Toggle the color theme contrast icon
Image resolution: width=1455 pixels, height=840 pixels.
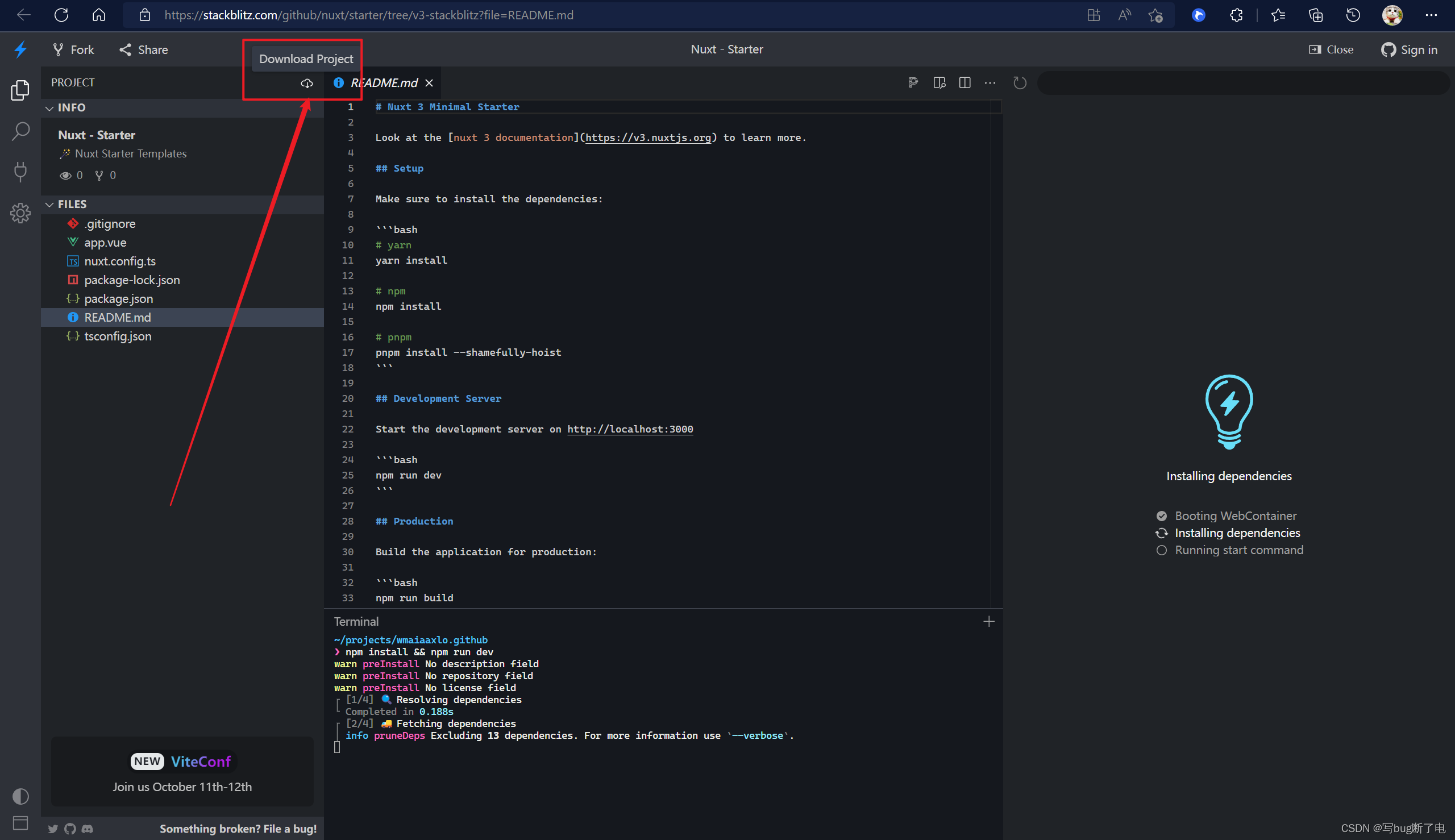pos(20,796)
